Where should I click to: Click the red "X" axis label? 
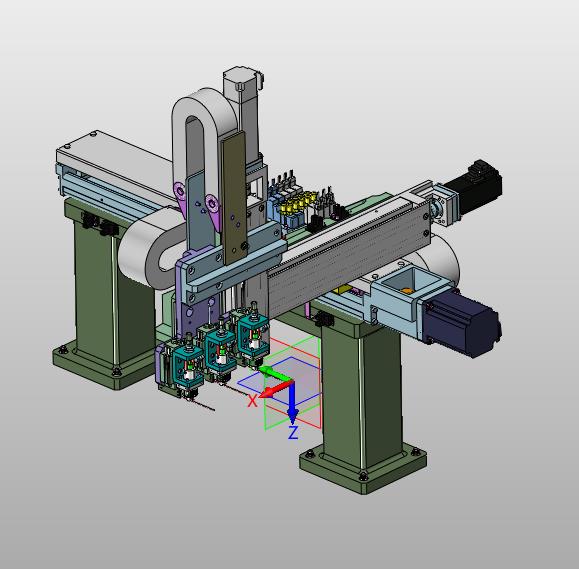[252, 401]
